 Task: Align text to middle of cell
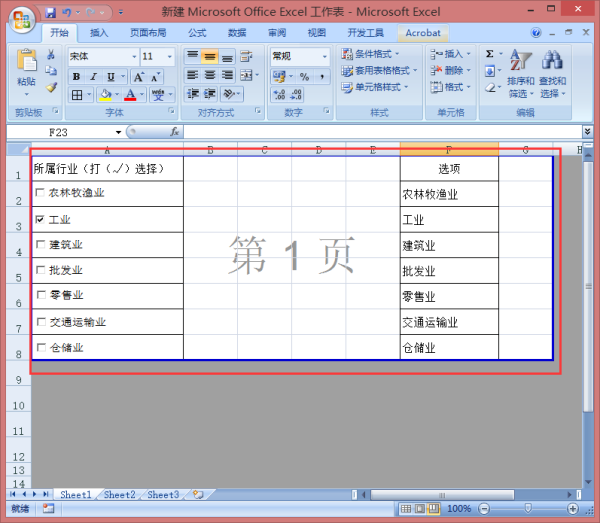coord(209,57)
